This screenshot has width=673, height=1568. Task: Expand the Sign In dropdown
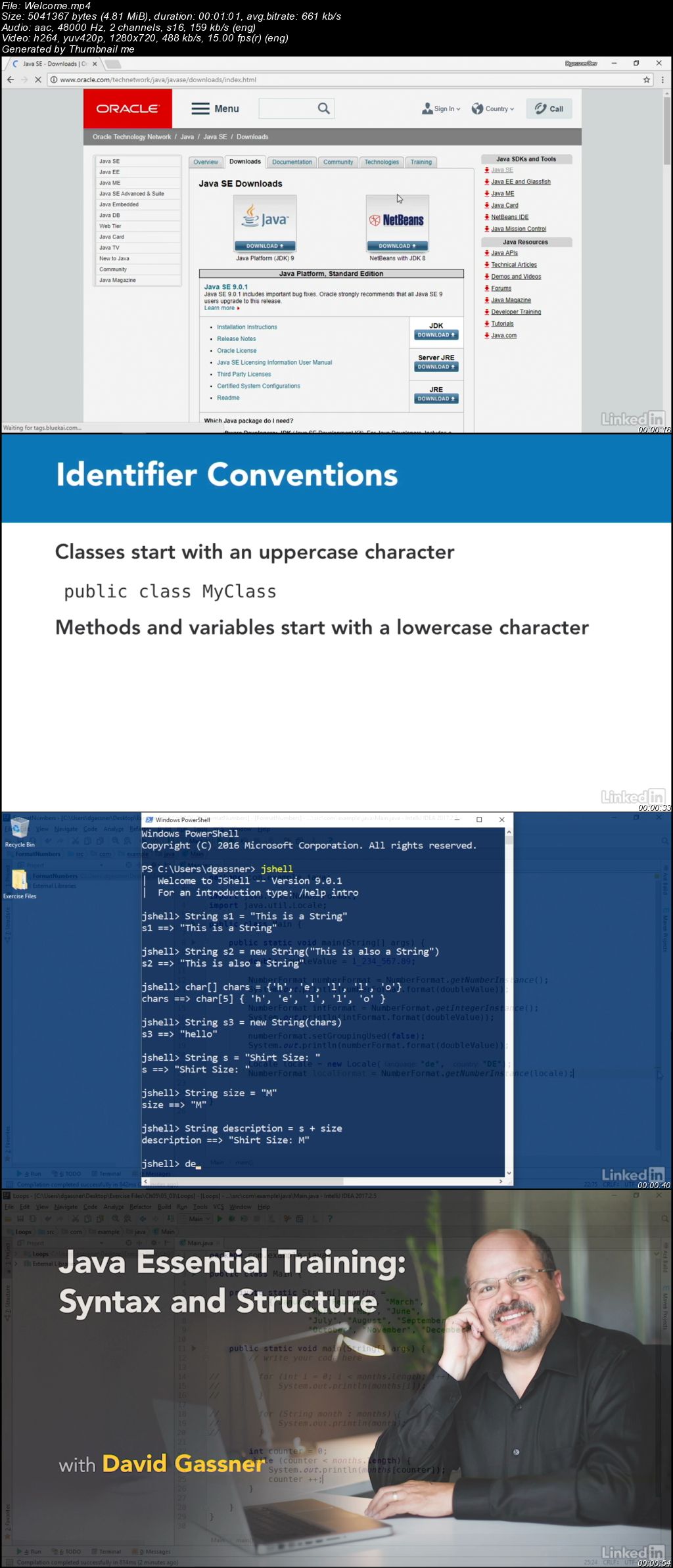[442, 108]
